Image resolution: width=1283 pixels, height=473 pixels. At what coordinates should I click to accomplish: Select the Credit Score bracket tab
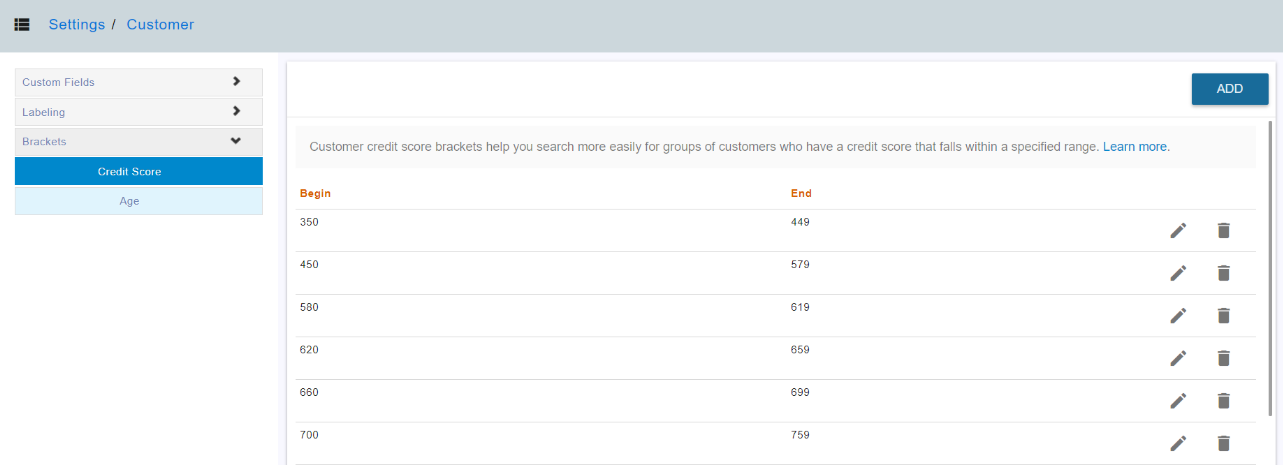(139, 171)
